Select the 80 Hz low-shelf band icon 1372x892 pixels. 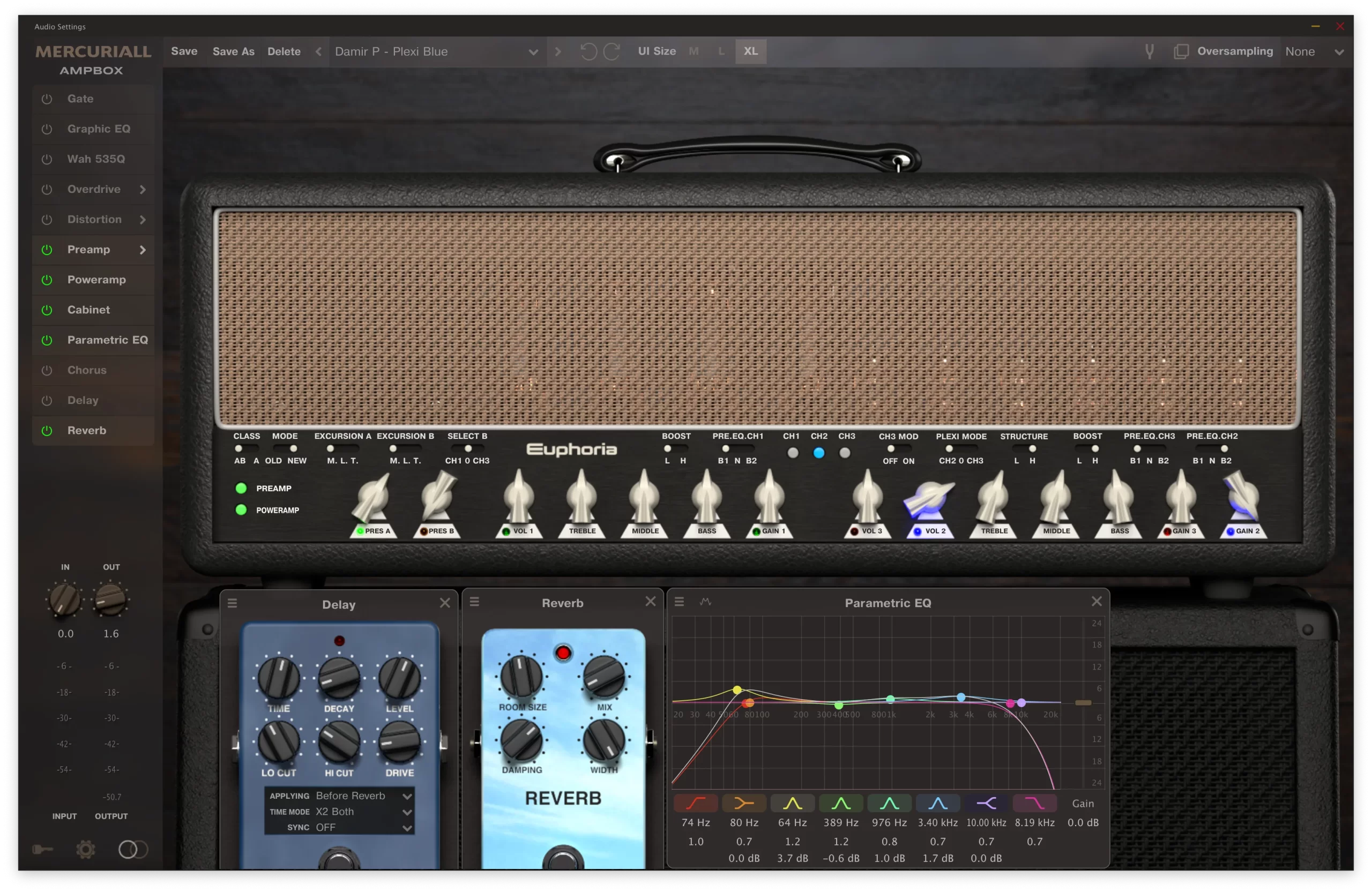click(x=744, y=803)
